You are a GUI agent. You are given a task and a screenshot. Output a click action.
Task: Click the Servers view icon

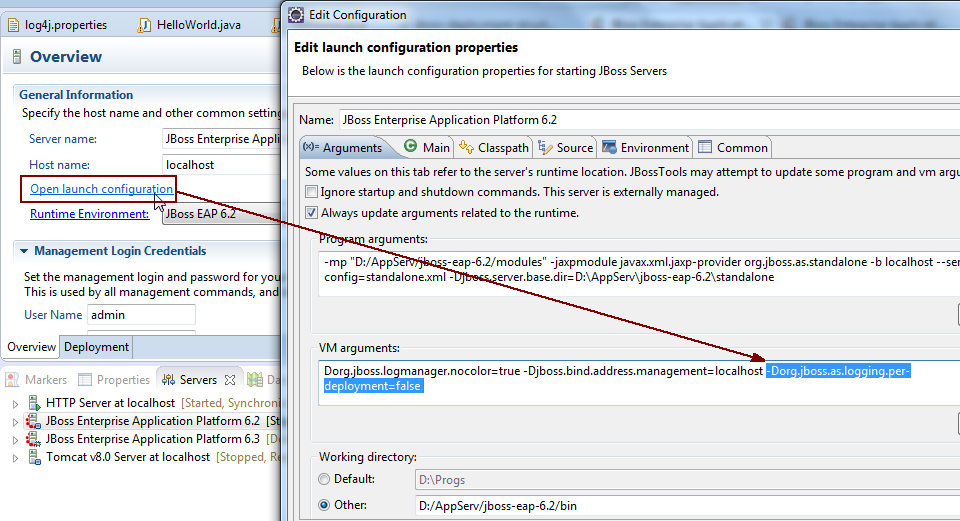coord(168,380)
